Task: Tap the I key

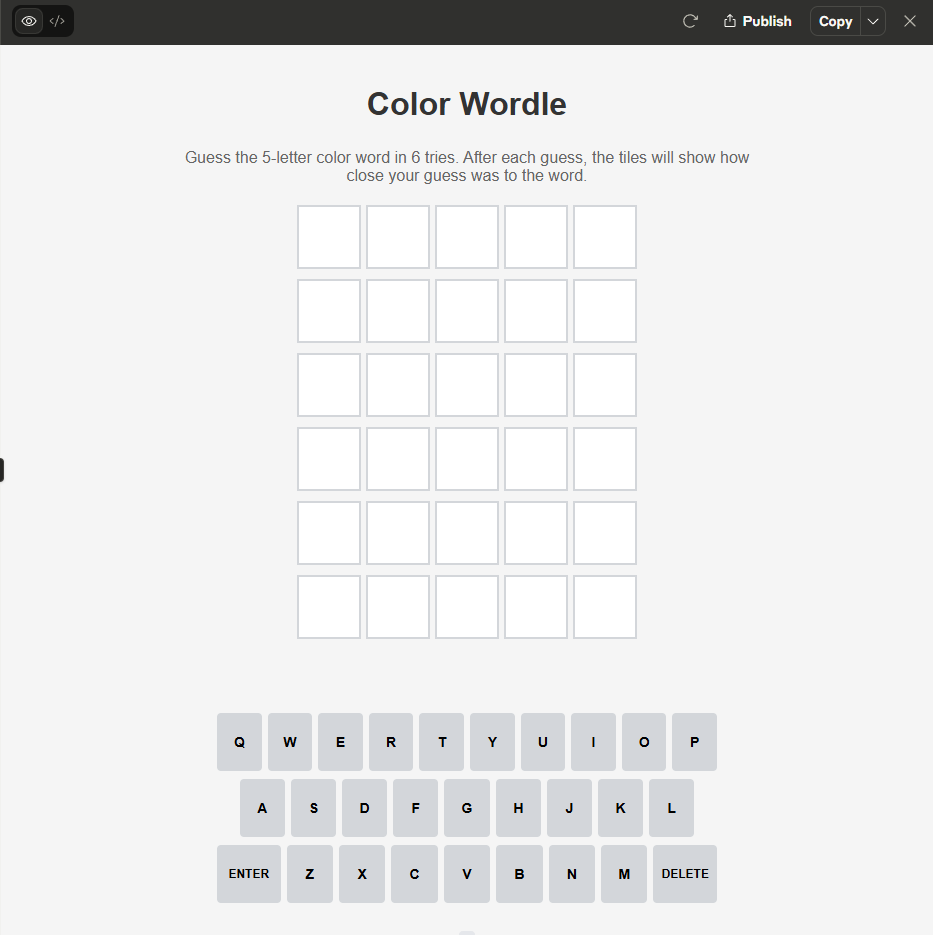Action: 593,742
